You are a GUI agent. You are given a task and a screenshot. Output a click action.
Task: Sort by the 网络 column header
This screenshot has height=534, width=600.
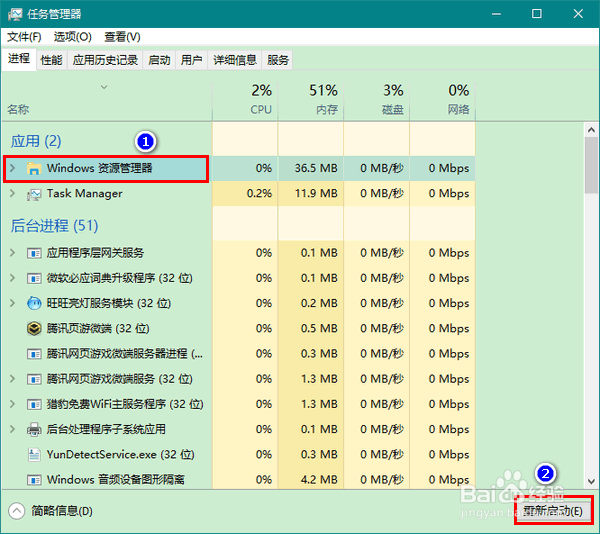pyautogui.click(x=442, y=100)
